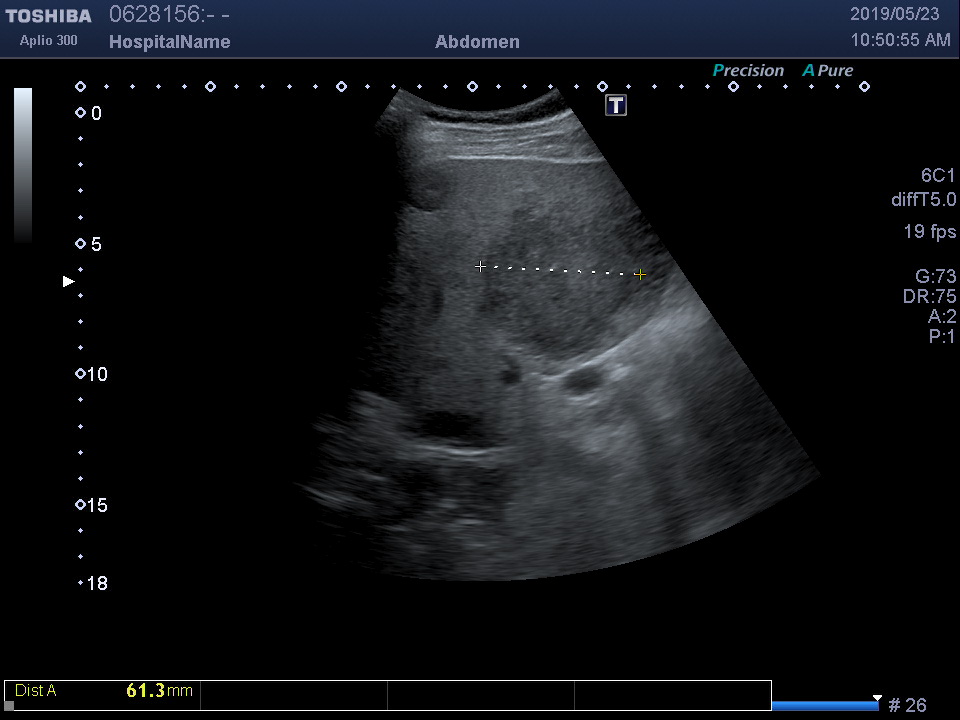
Task: Click the HospitalName text
Action: [x=169, y=42]
